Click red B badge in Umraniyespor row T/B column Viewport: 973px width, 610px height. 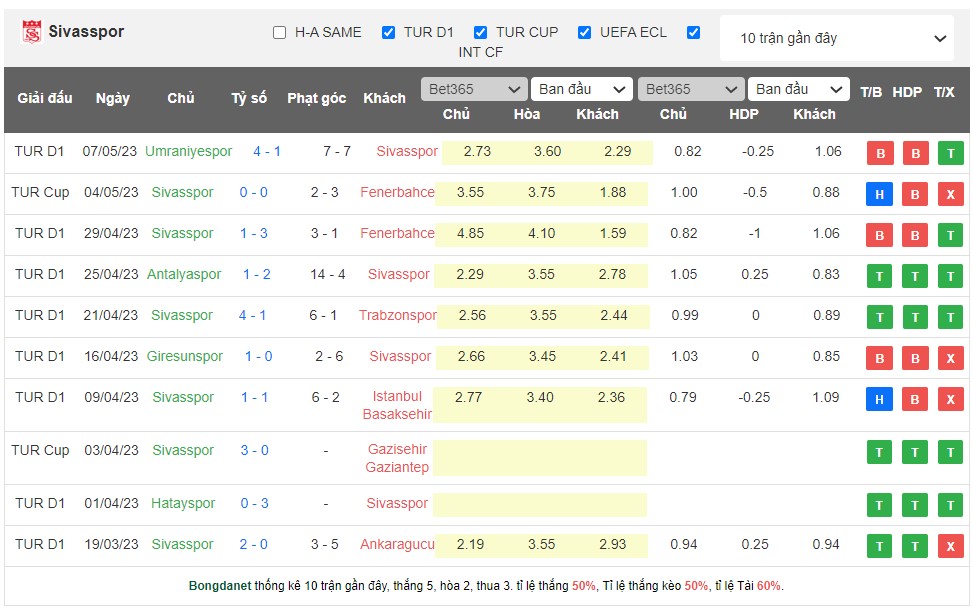(x=879, y=153)
